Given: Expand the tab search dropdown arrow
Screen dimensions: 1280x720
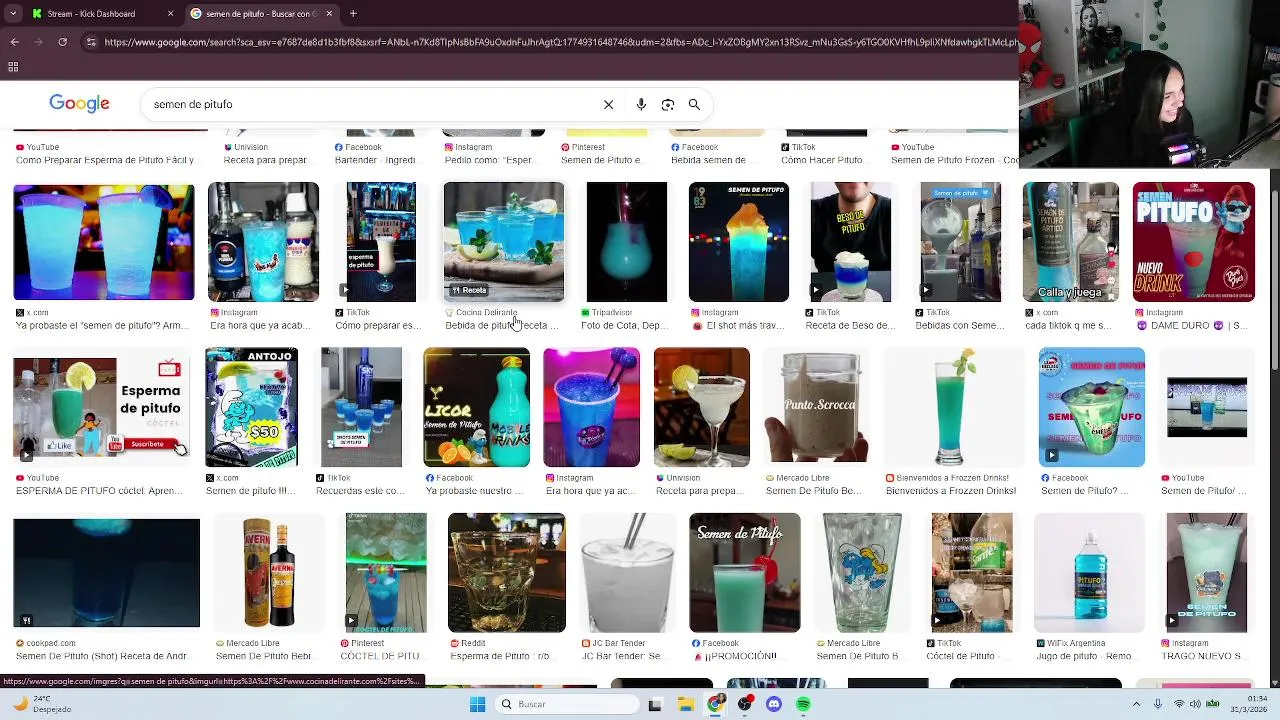Looking at the screenshot, I should [x=13, y=14].
